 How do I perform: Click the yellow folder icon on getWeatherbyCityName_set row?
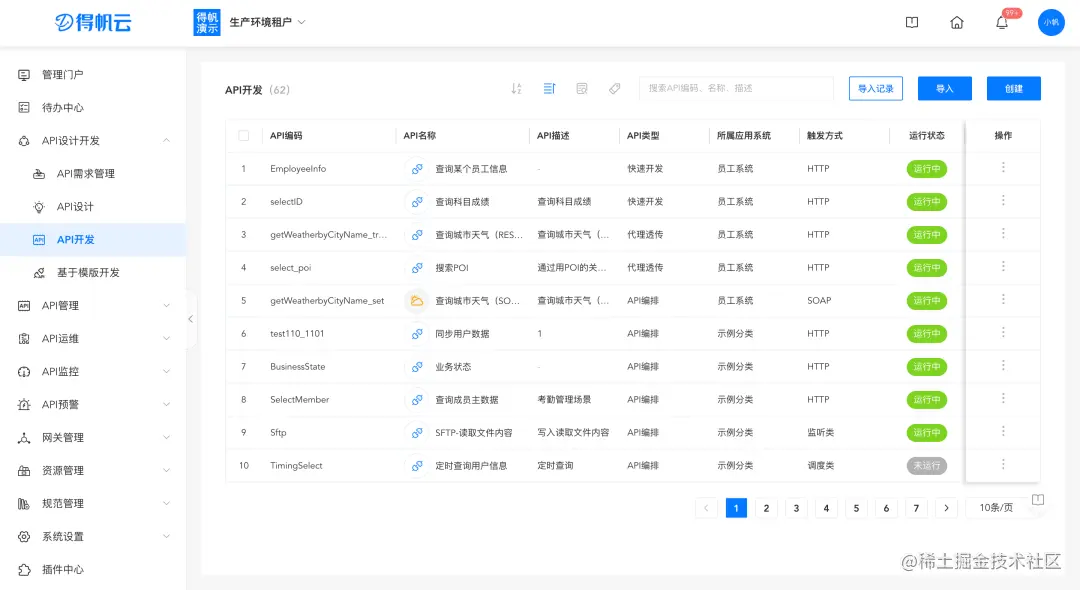click(417, 300)
